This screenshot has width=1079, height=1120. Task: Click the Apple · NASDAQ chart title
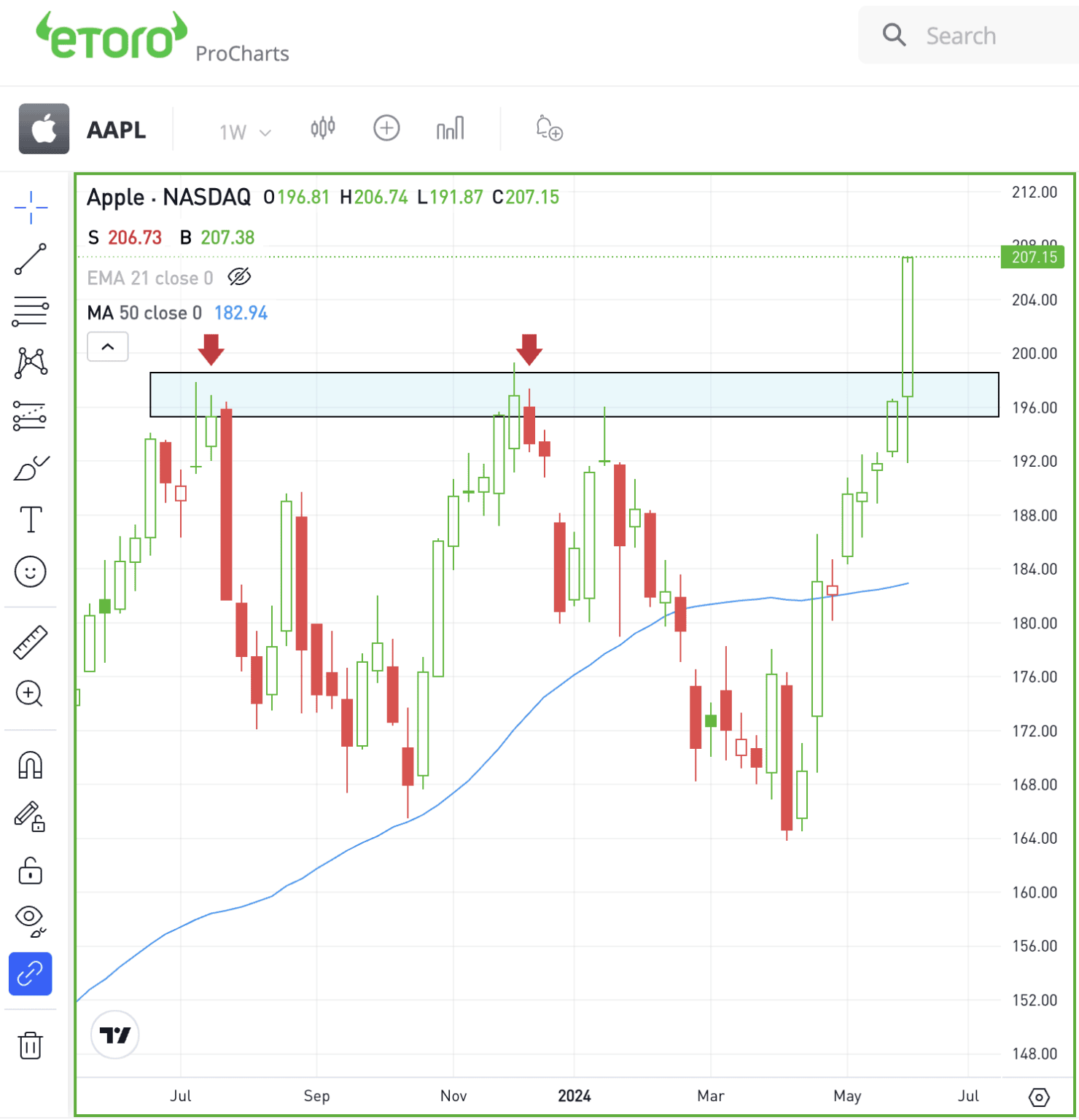(x=169, y=197)
